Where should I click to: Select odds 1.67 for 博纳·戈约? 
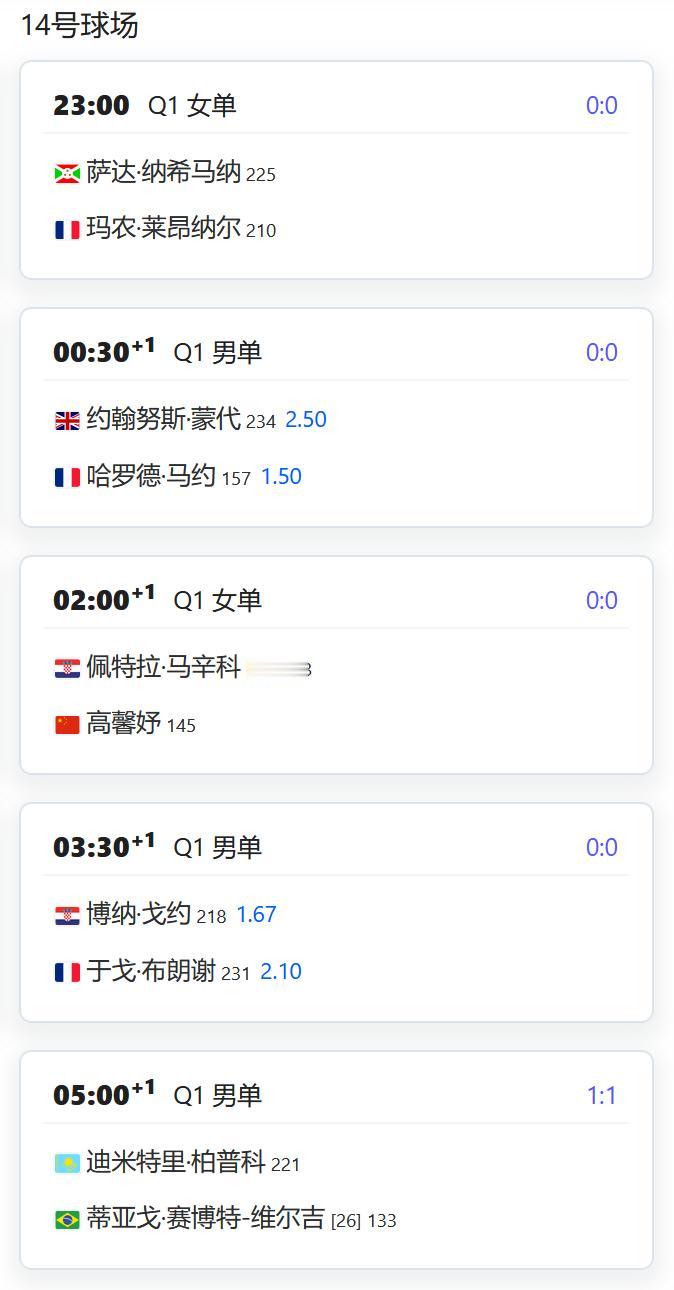click(256, 915)
